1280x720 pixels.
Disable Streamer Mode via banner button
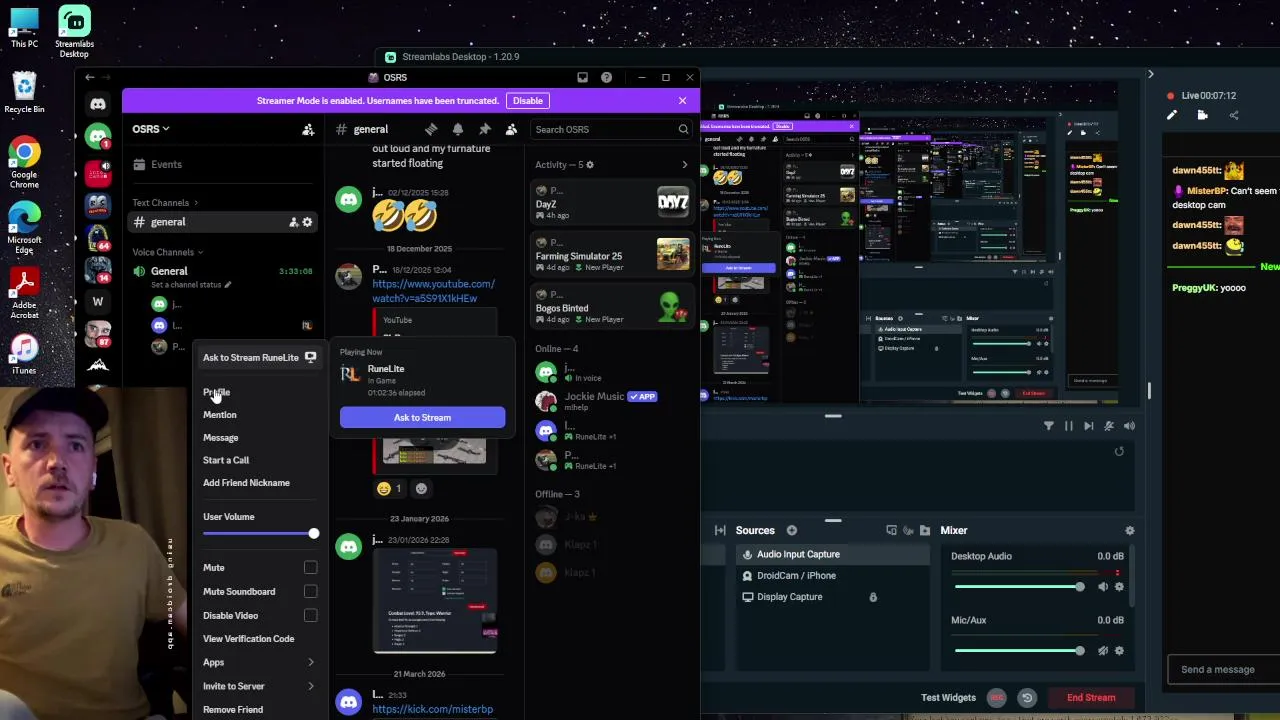[528, 101]
